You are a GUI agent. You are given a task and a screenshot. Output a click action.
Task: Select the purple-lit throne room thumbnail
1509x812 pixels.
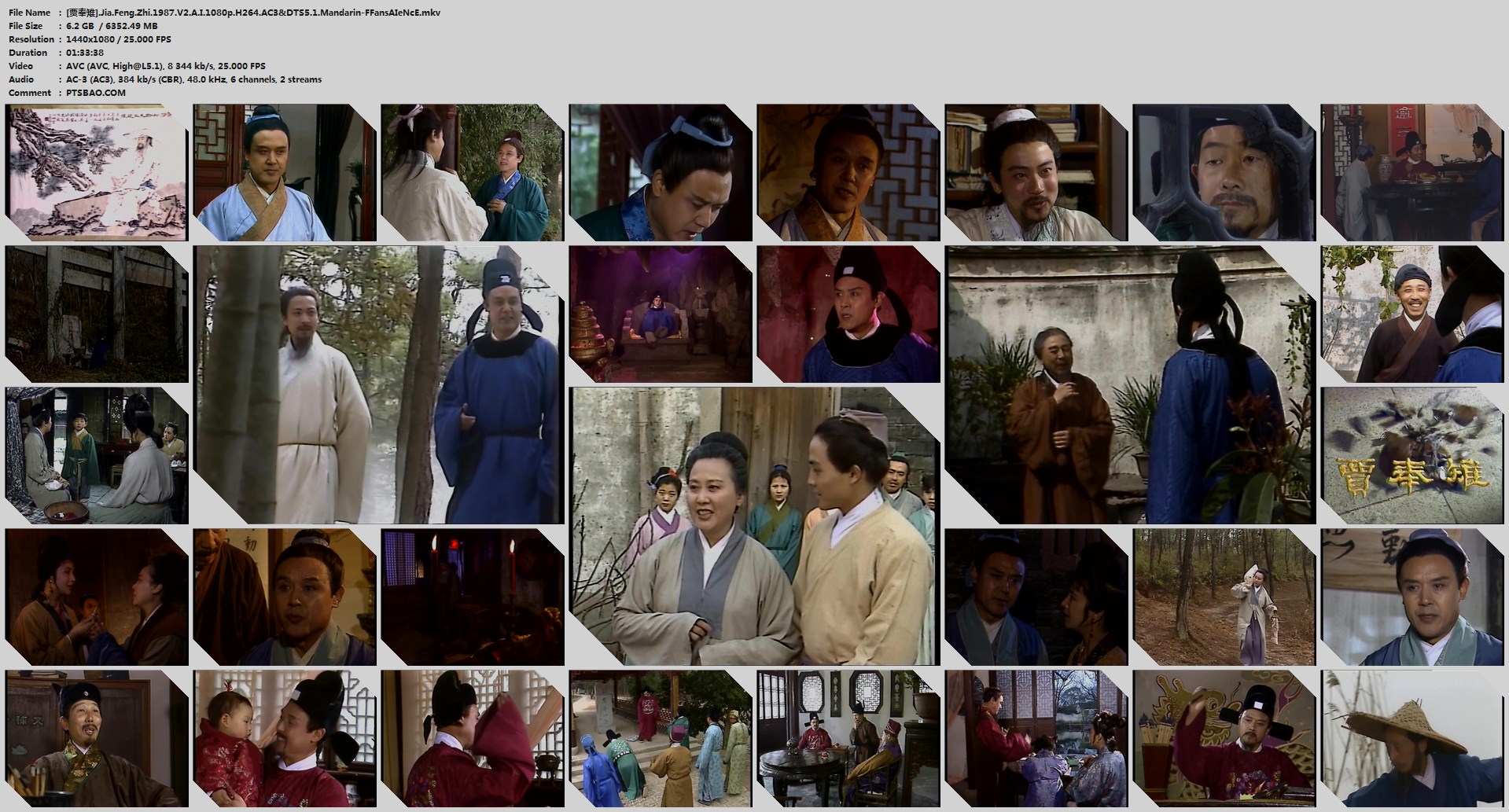click(x=661, y=314)
